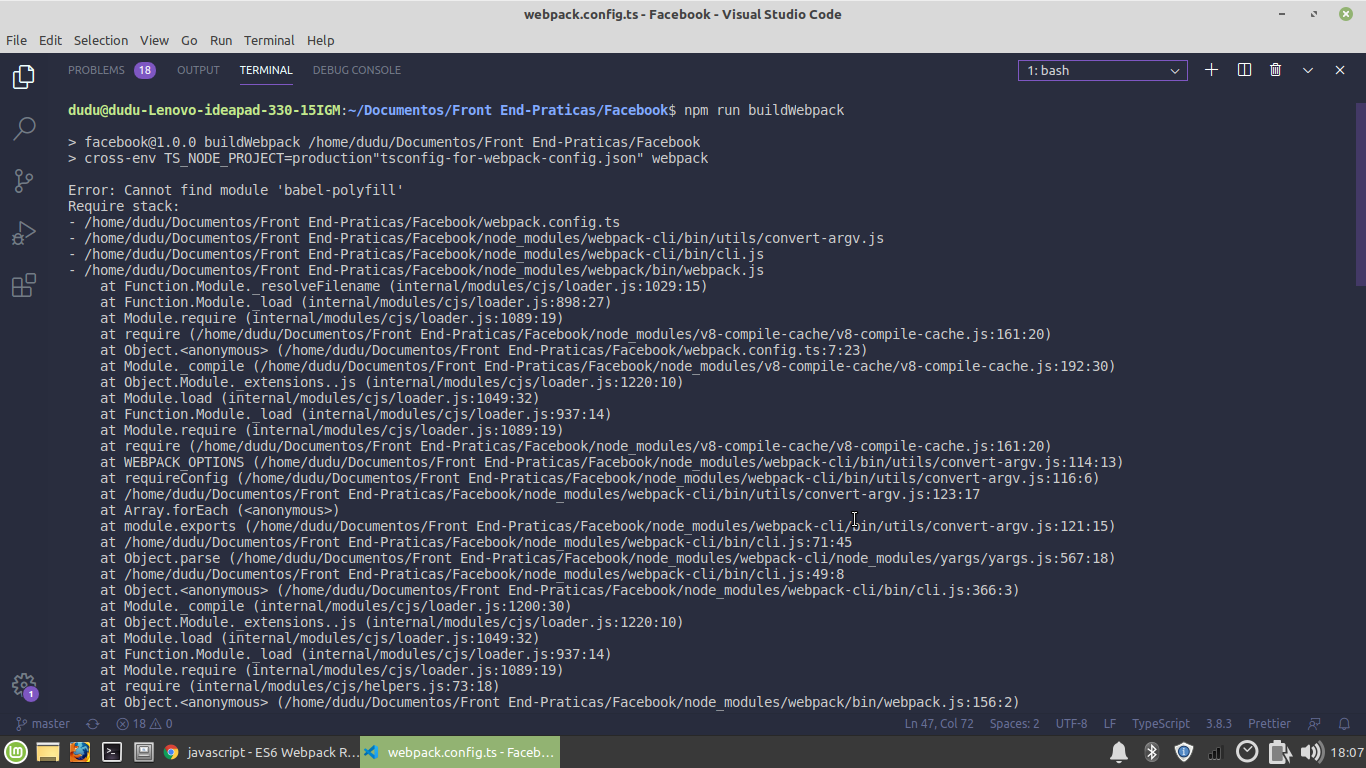Open notifications bell in VS Code status bar
Viewport: 1366px width, 768px height.
(1343, 723)
